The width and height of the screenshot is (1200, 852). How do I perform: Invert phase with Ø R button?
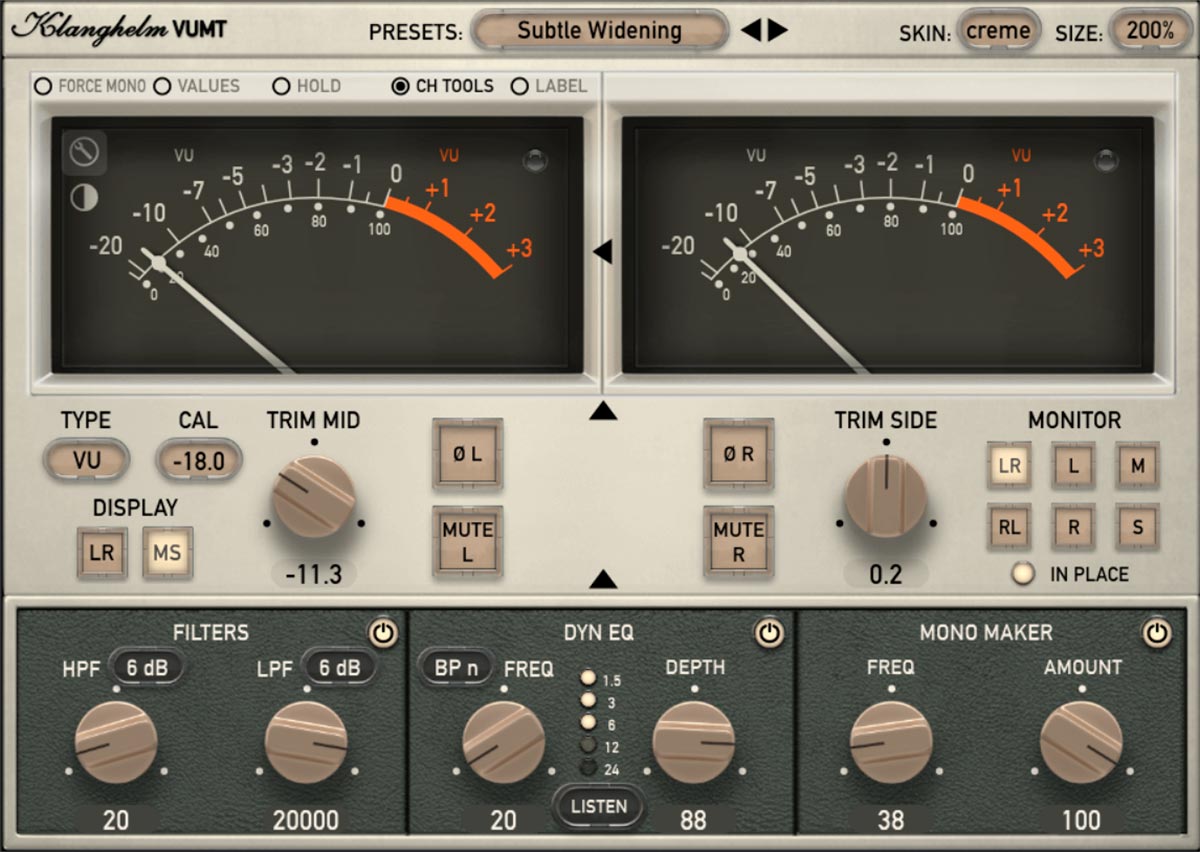click(739, 453)
